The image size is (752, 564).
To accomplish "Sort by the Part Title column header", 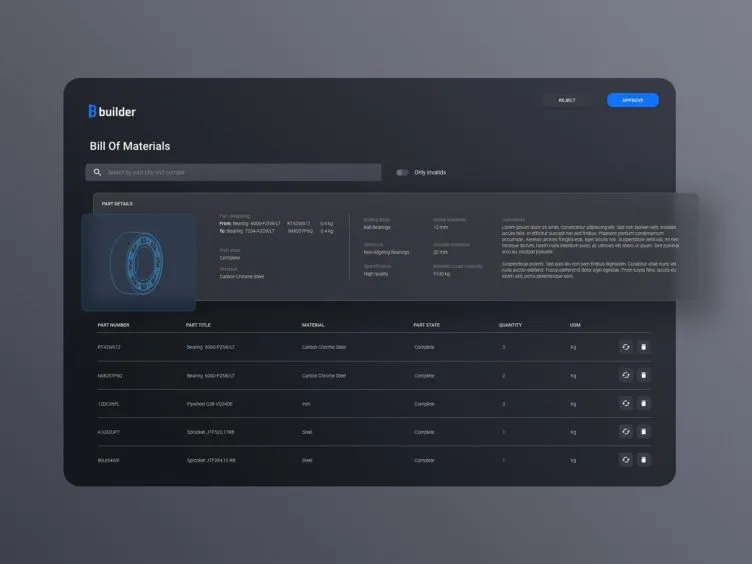I will pyautogui.click(x=199, y=325).
